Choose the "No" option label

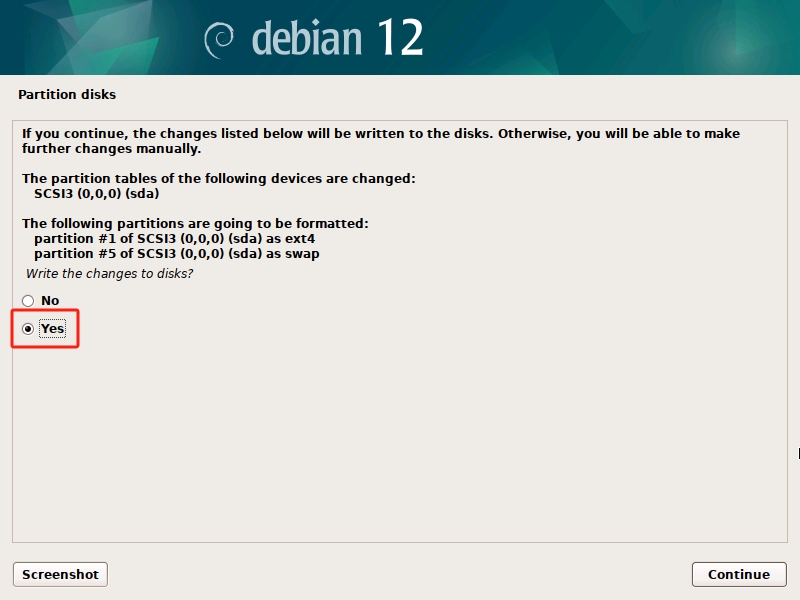pyautogui.click(x=50, y=301)
